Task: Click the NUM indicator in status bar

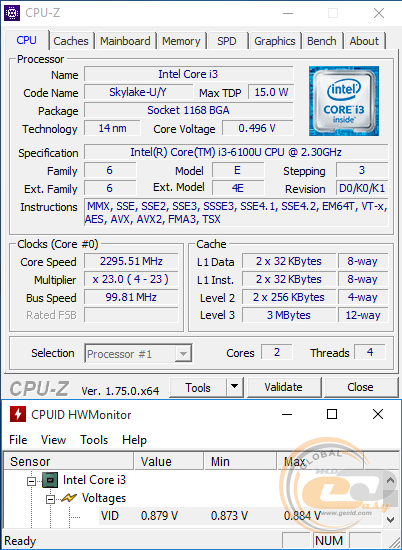Action: [x=329, y=541]
